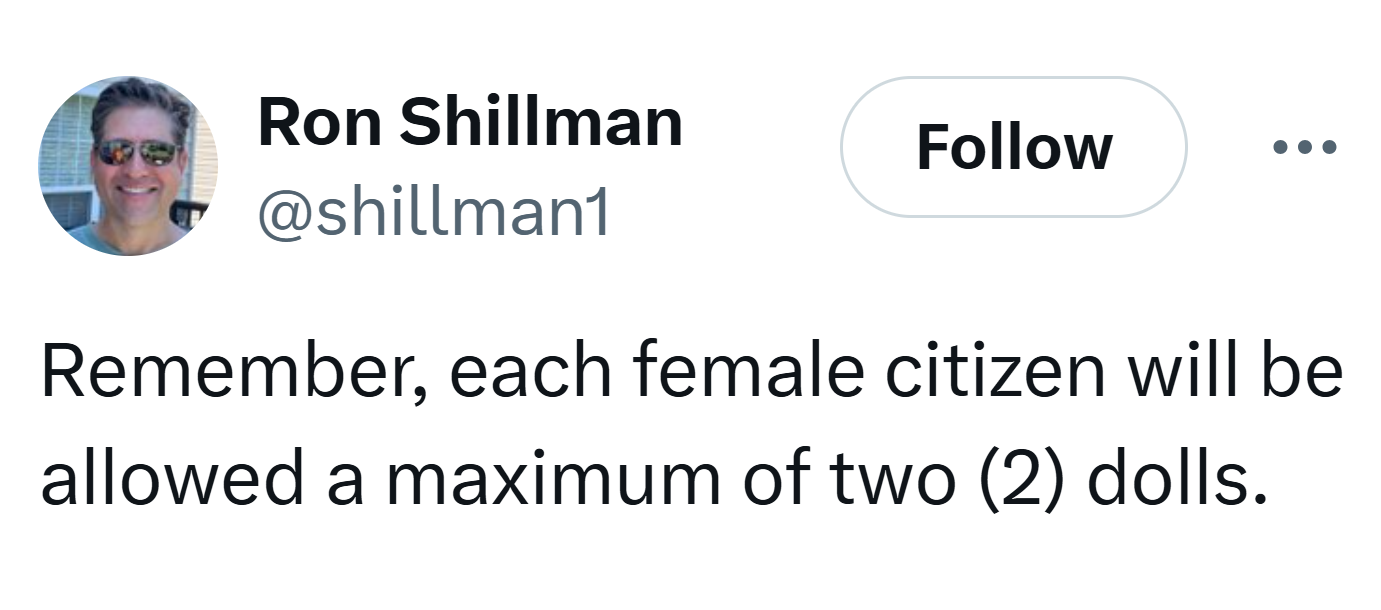1381x610 pixels.
Task: Open Ron Shillman's profile picture
Action: (x=128, y=166)
